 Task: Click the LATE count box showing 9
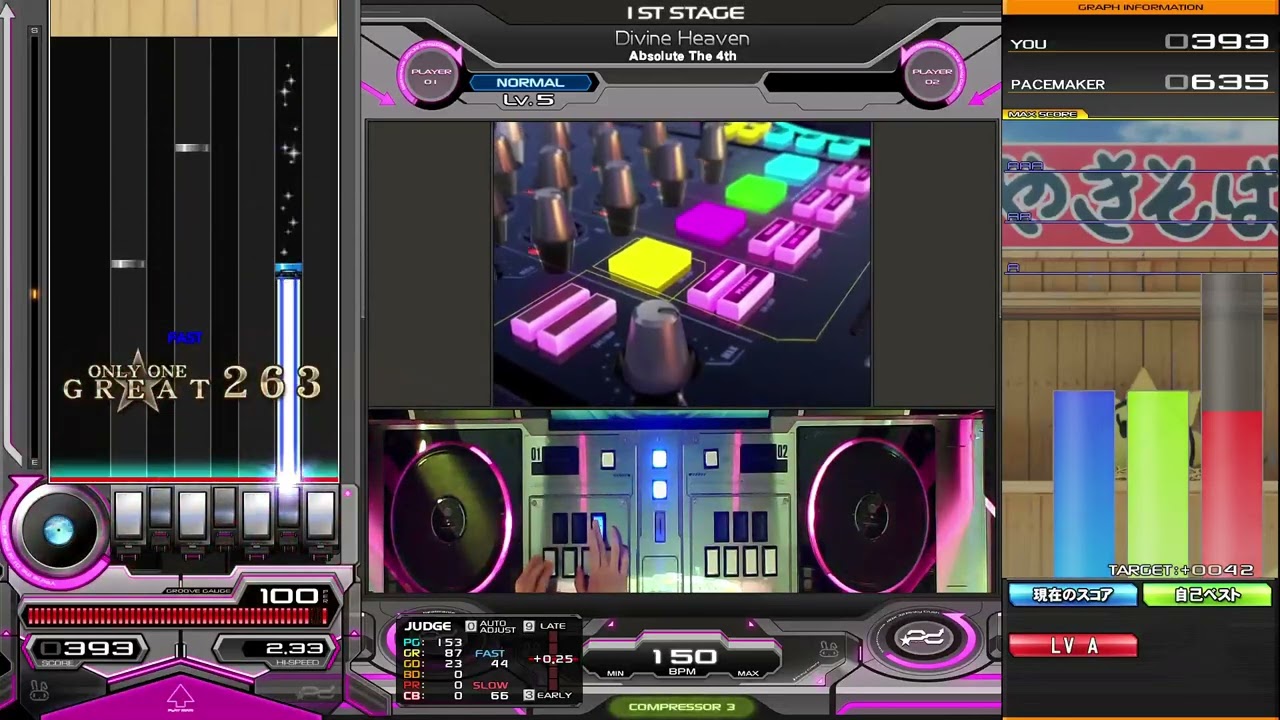529,626
